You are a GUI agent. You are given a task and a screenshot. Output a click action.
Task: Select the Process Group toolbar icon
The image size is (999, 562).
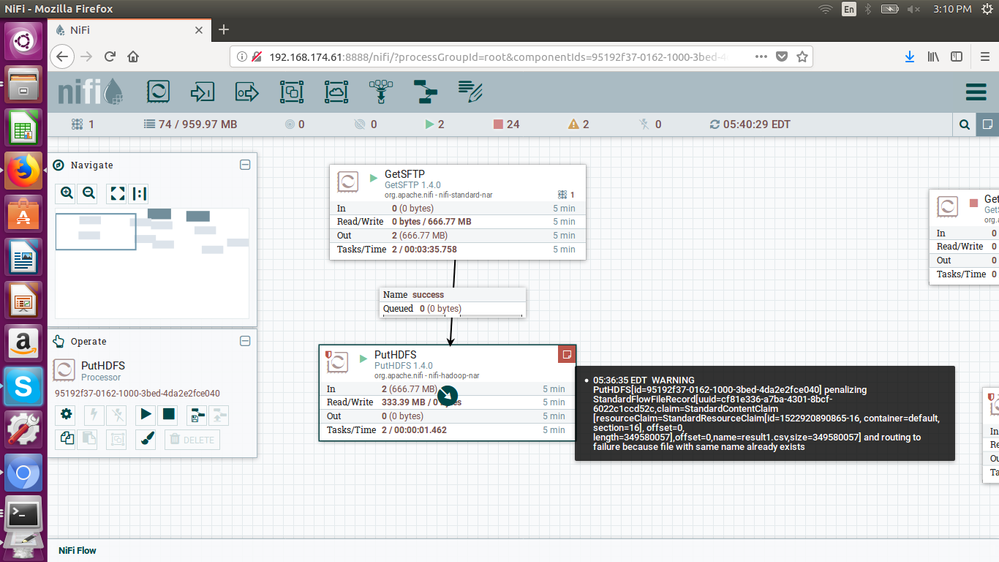(x=291, y=93)
